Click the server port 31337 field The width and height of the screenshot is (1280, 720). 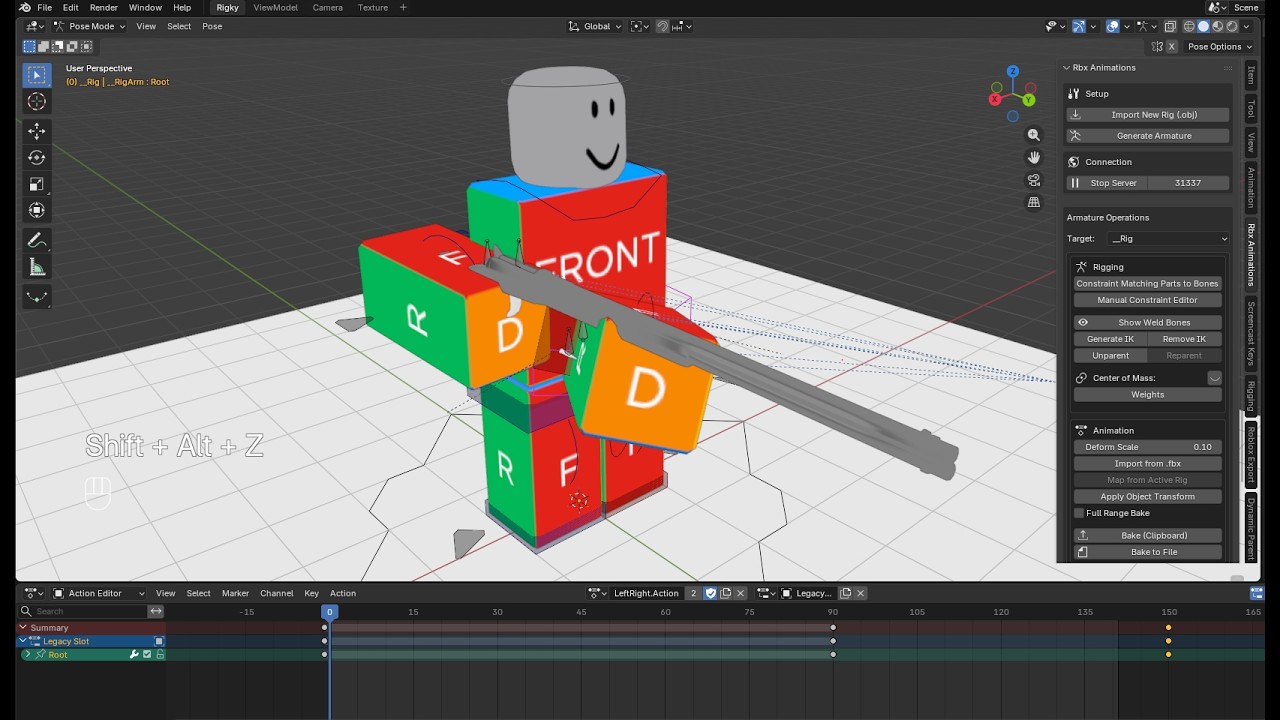(1188, 183)
